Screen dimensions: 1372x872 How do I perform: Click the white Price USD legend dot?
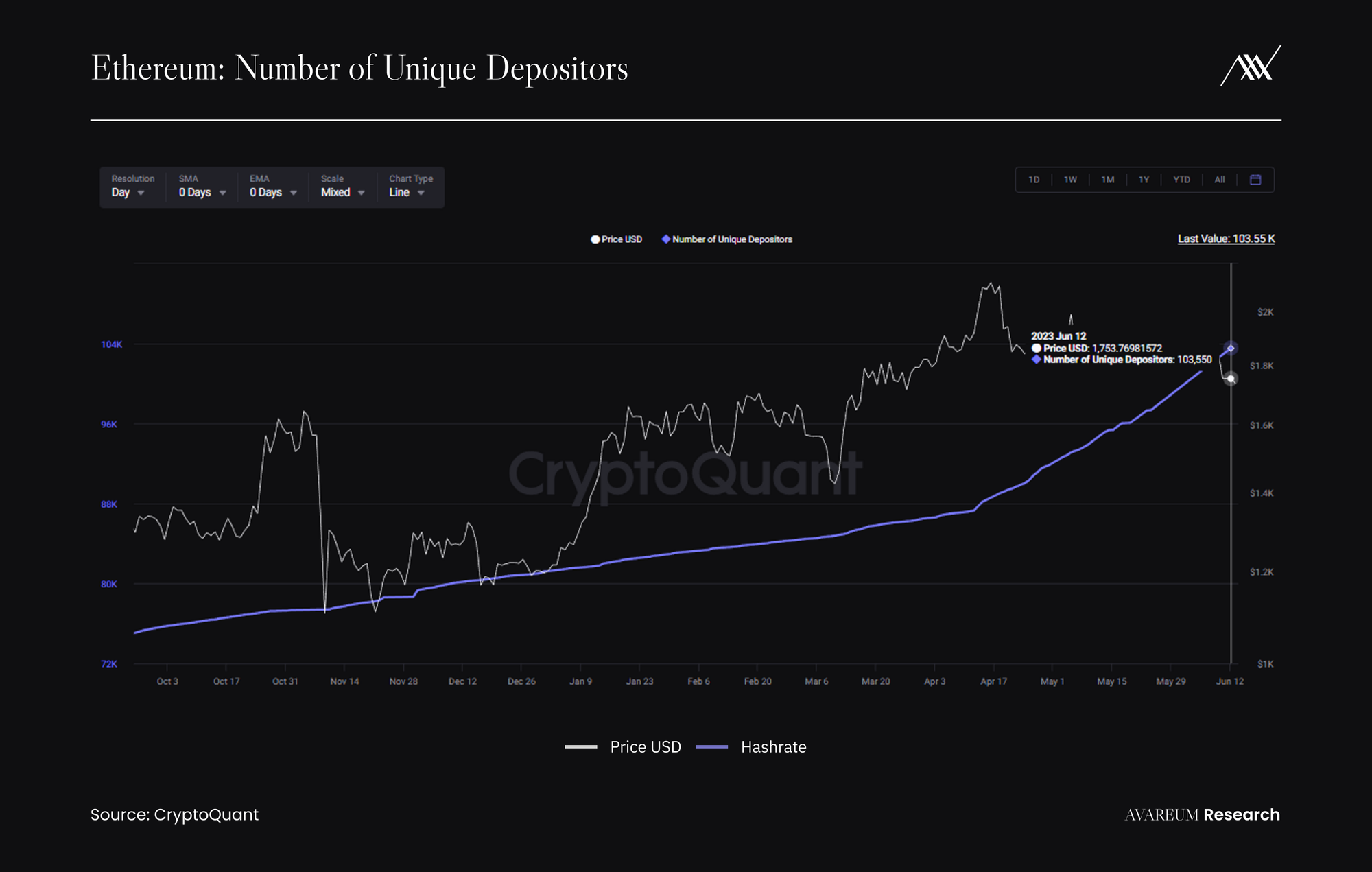pyautogui.click(x=595, y=239)
